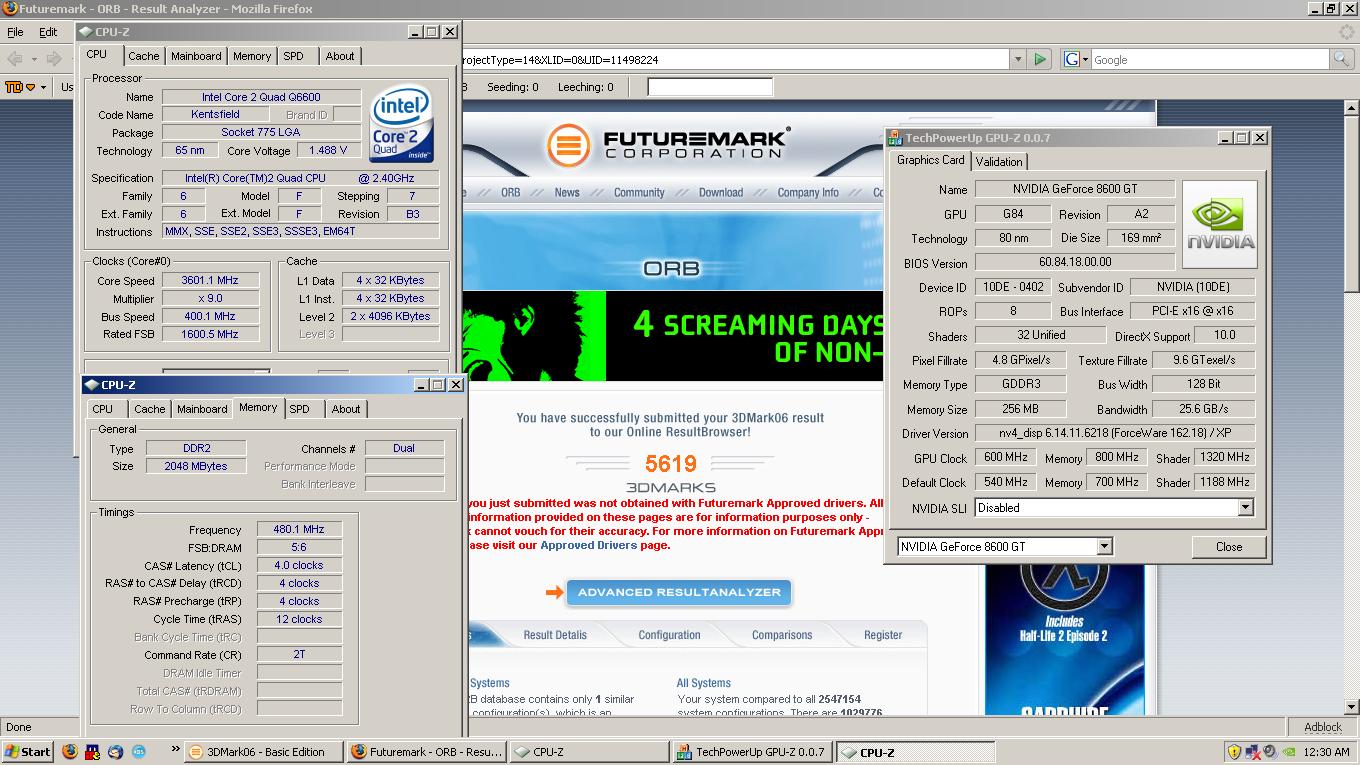Click the Windows Start button
1360x765 pixels.
click(x=28, y=752)
